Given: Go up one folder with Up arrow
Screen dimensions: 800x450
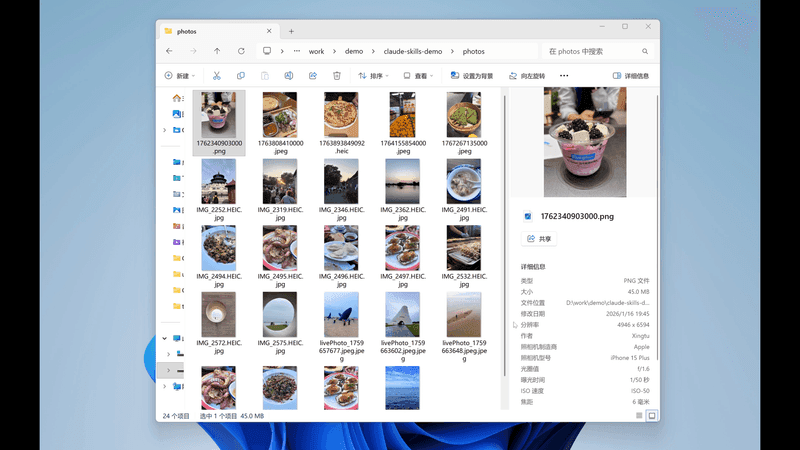Looking at the screenshot, I should [217, 51].
